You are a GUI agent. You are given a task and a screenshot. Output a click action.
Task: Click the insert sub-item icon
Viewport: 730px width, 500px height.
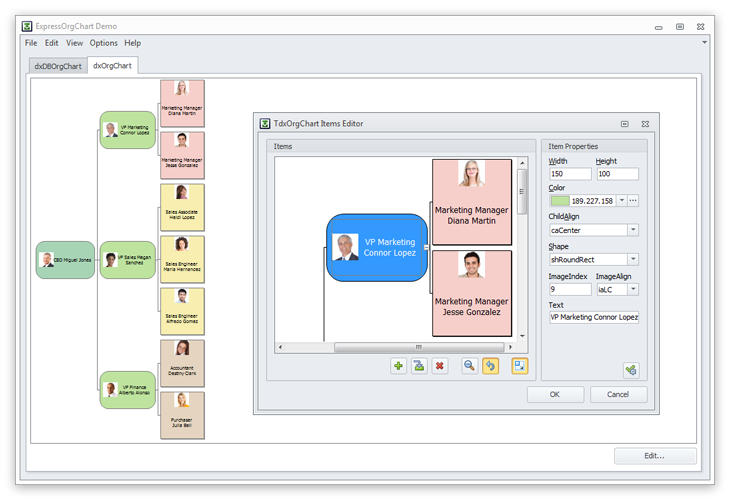click(419, 366)
